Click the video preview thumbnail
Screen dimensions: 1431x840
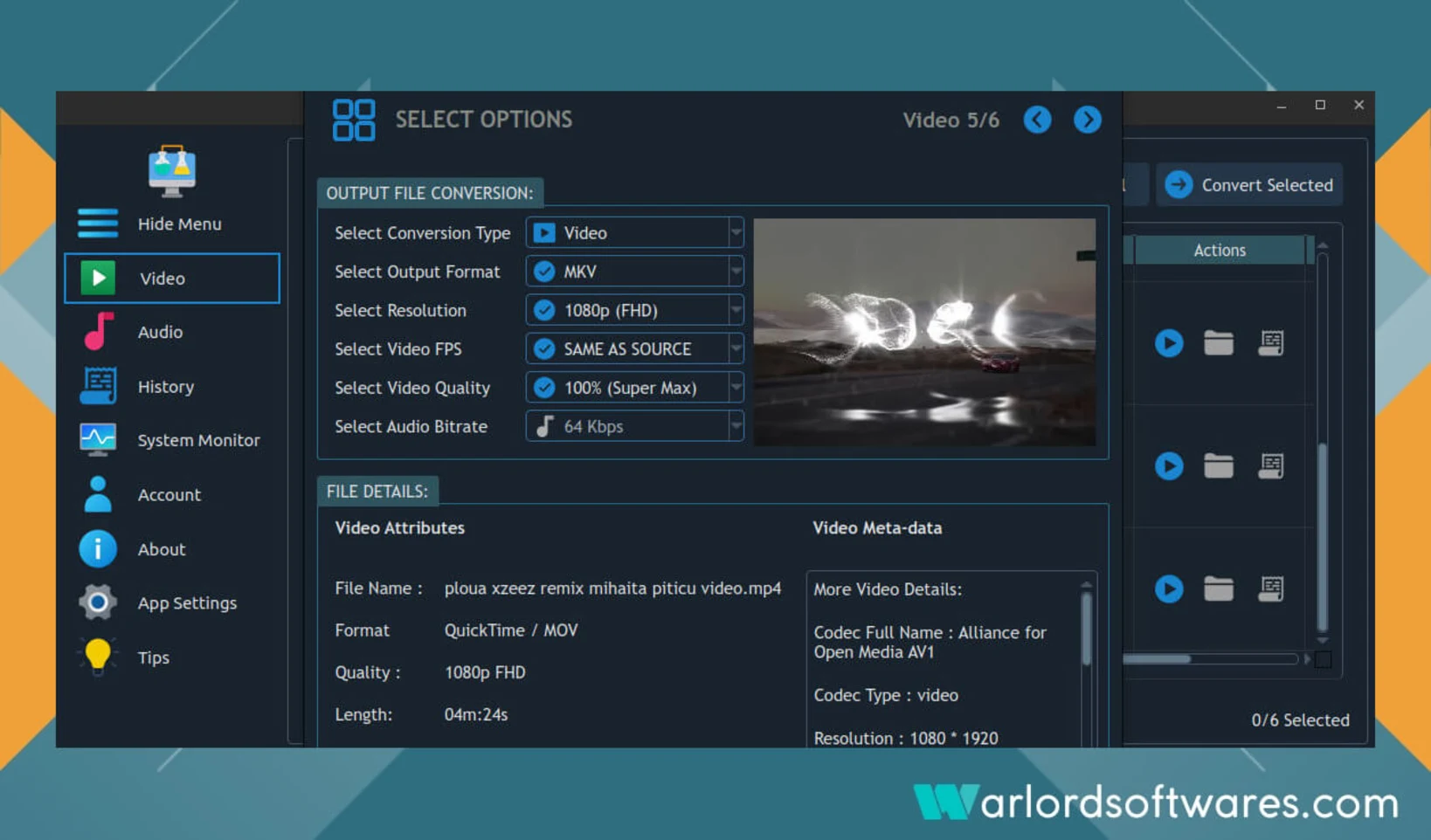click(924, 332)
